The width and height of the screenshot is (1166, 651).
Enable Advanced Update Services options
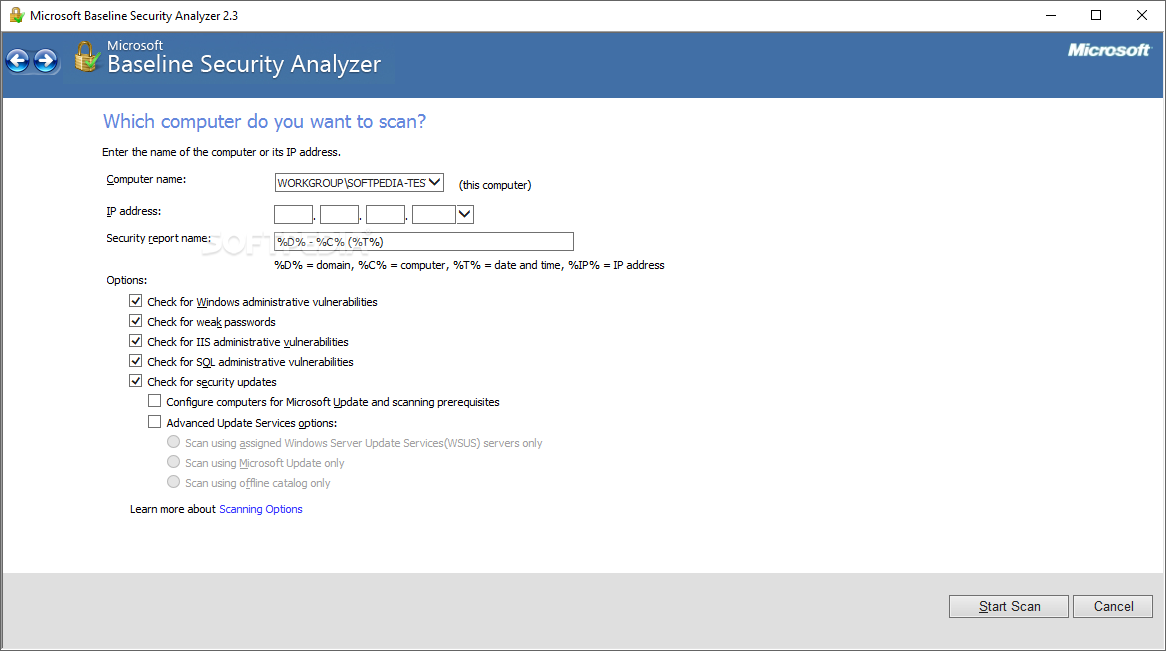point(155,422)
